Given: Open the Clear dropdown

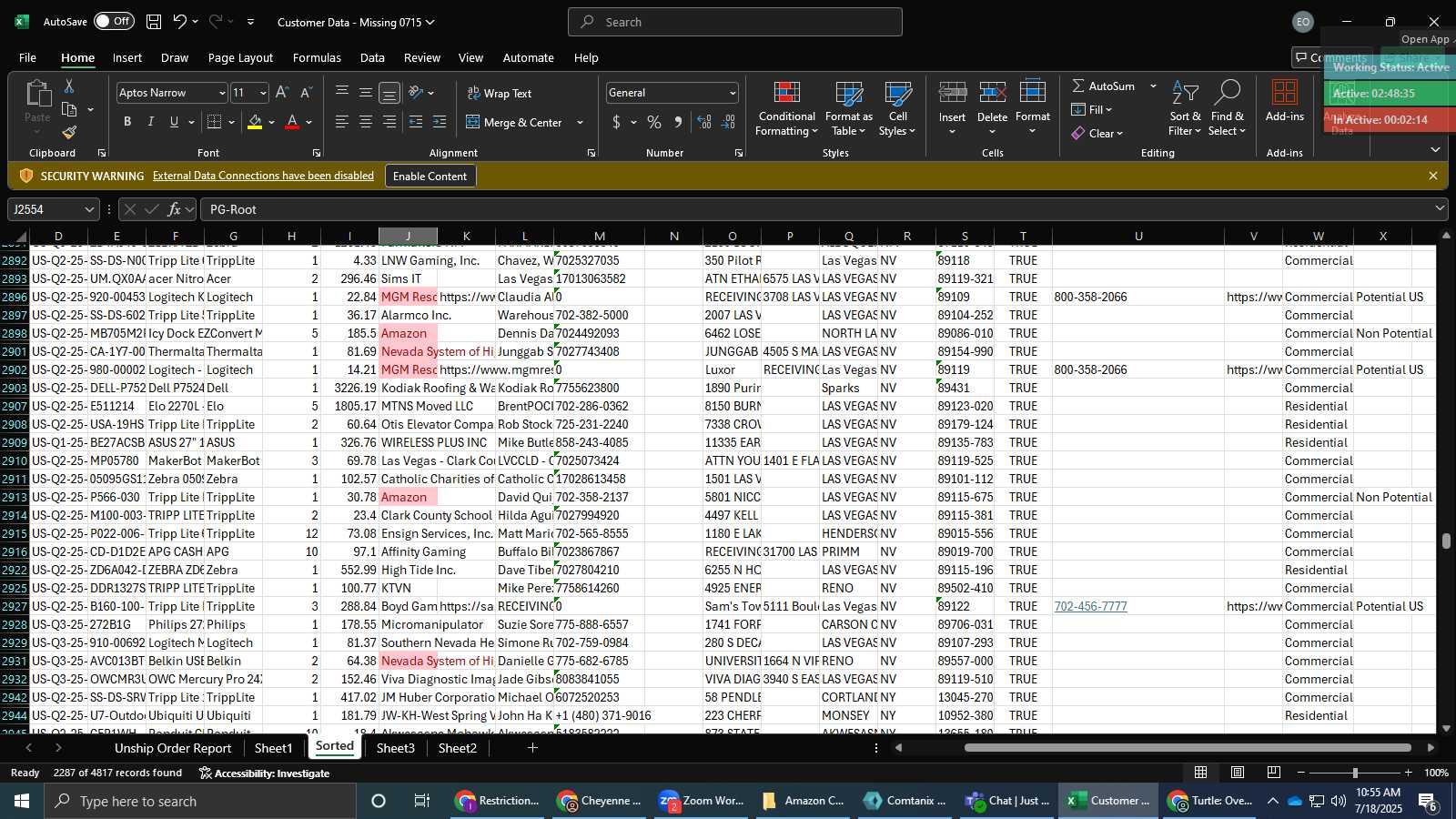Looking at the screenshot, I should pos(1097,133).
